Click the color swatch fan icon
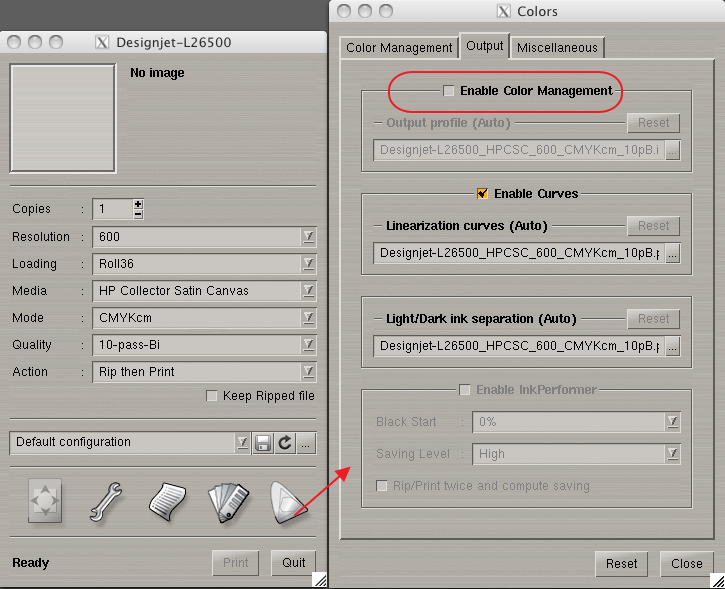The height and width of the screenshot is (589, 725). tap(226, 503)
